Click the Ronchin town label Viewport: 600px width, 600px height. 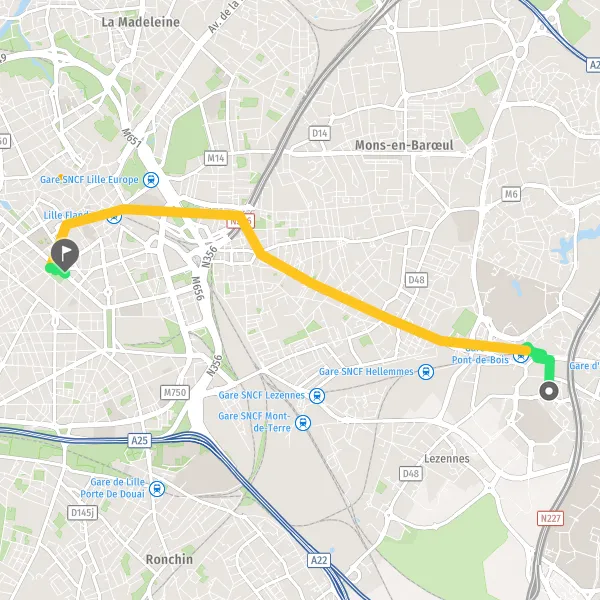[x=169, y=559]
